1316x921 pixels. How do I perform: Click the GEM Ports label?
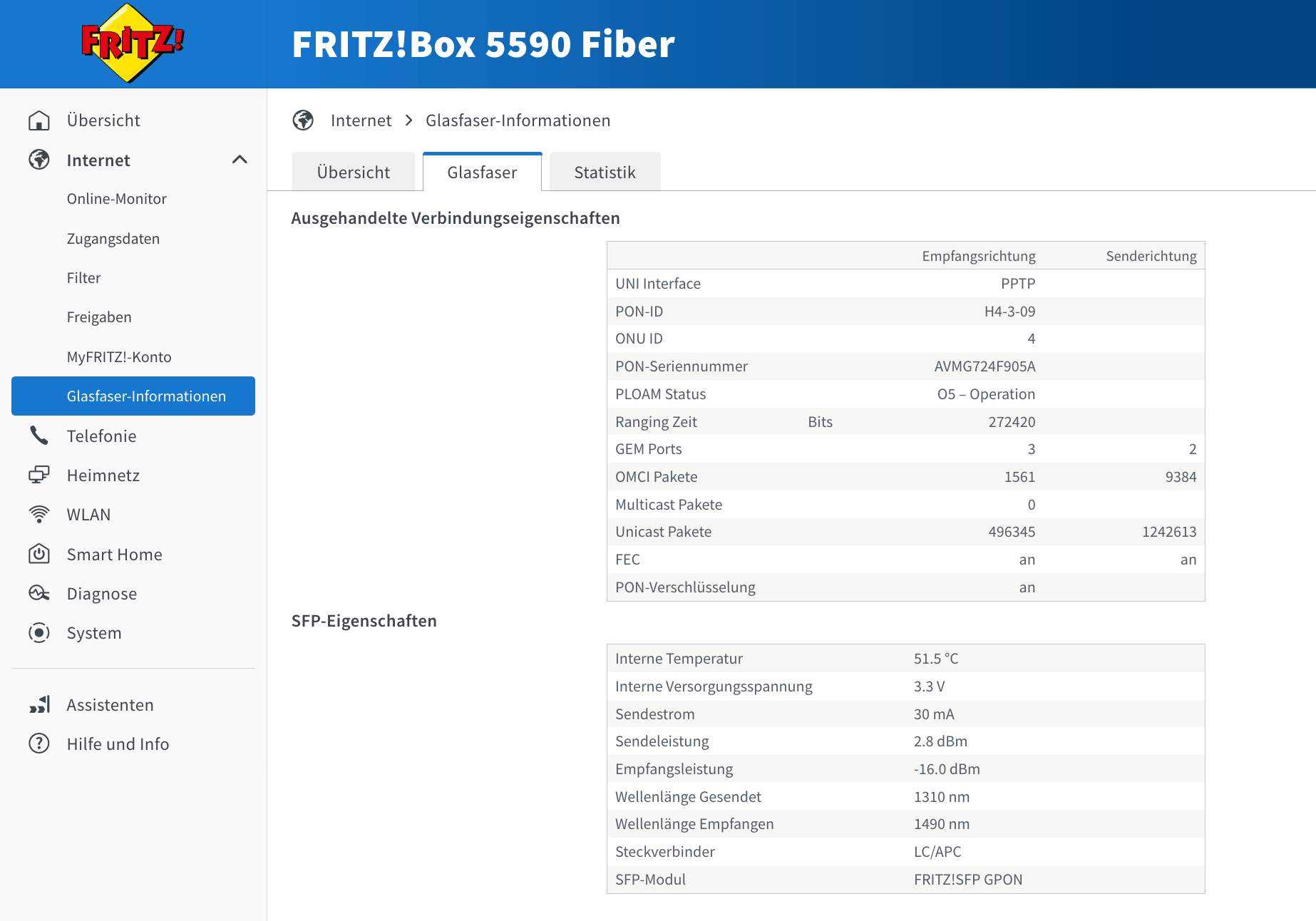(x=649, y=449)
